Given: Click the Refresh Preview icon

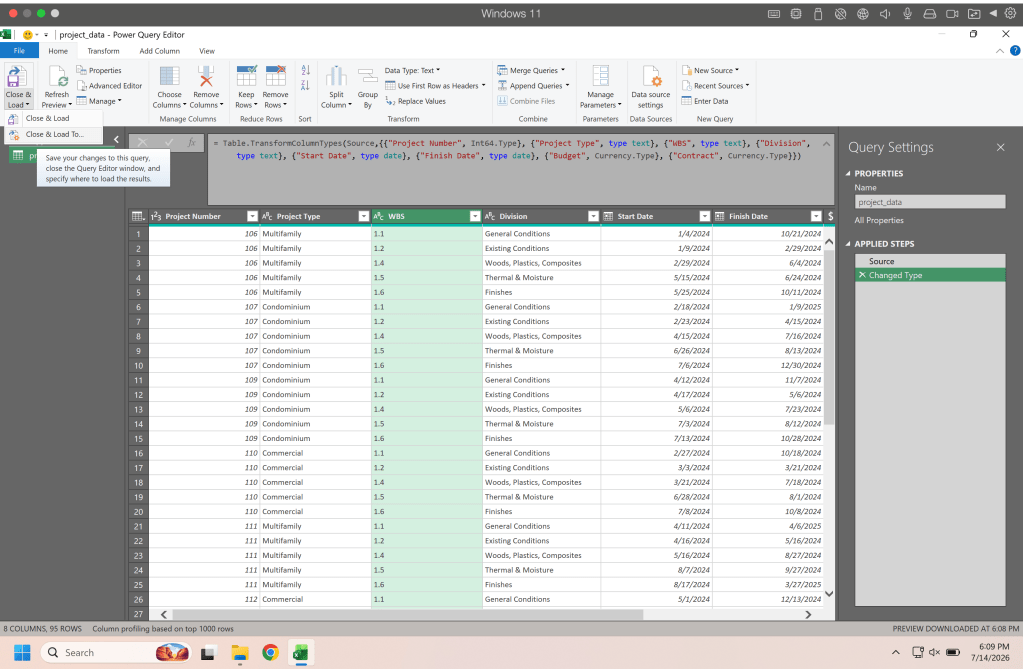Looking at the screenshot, I should click(x=57, y=77).
